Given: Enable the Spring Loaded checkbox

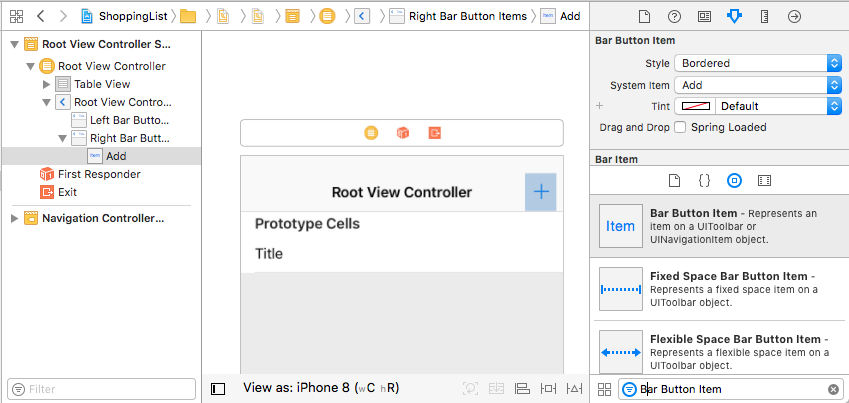Looking at the screenshot, I should coord(681,128).
